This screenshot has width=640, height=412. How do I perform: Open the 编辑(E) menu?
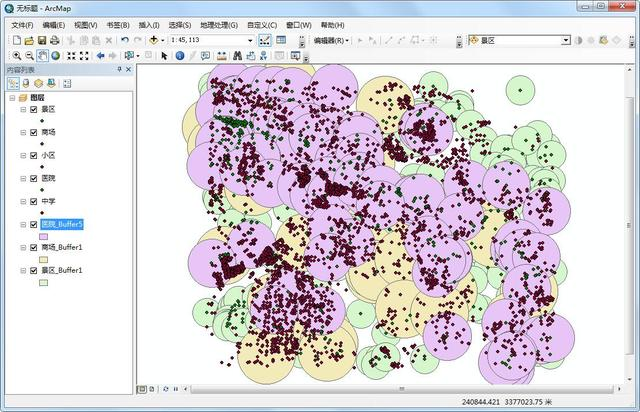(53, 25)
